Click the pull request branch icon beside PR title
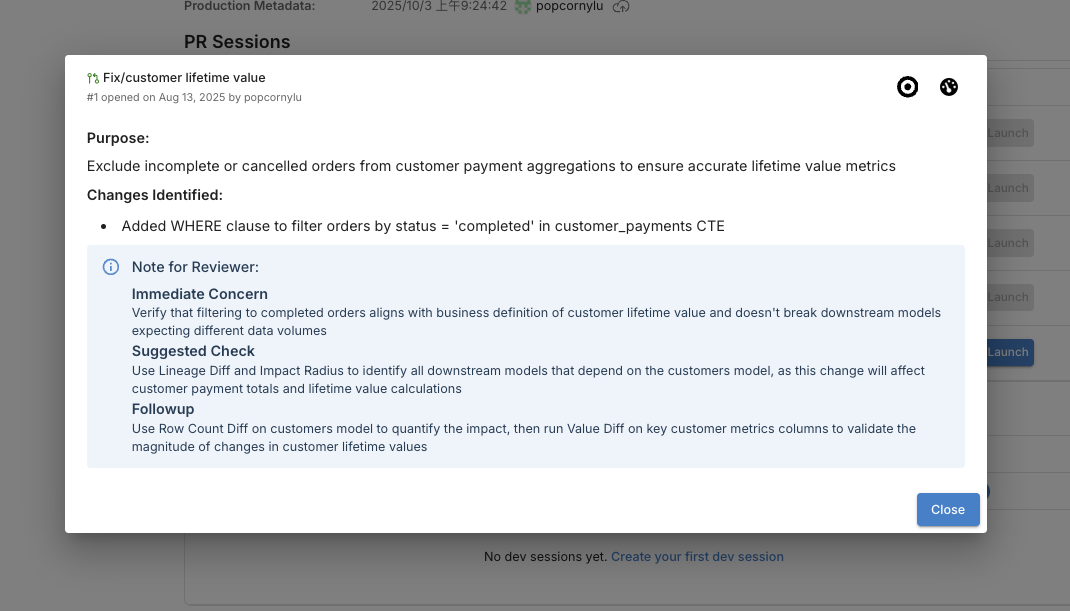This screenshot has height=611, width=1070. [92, 77]
